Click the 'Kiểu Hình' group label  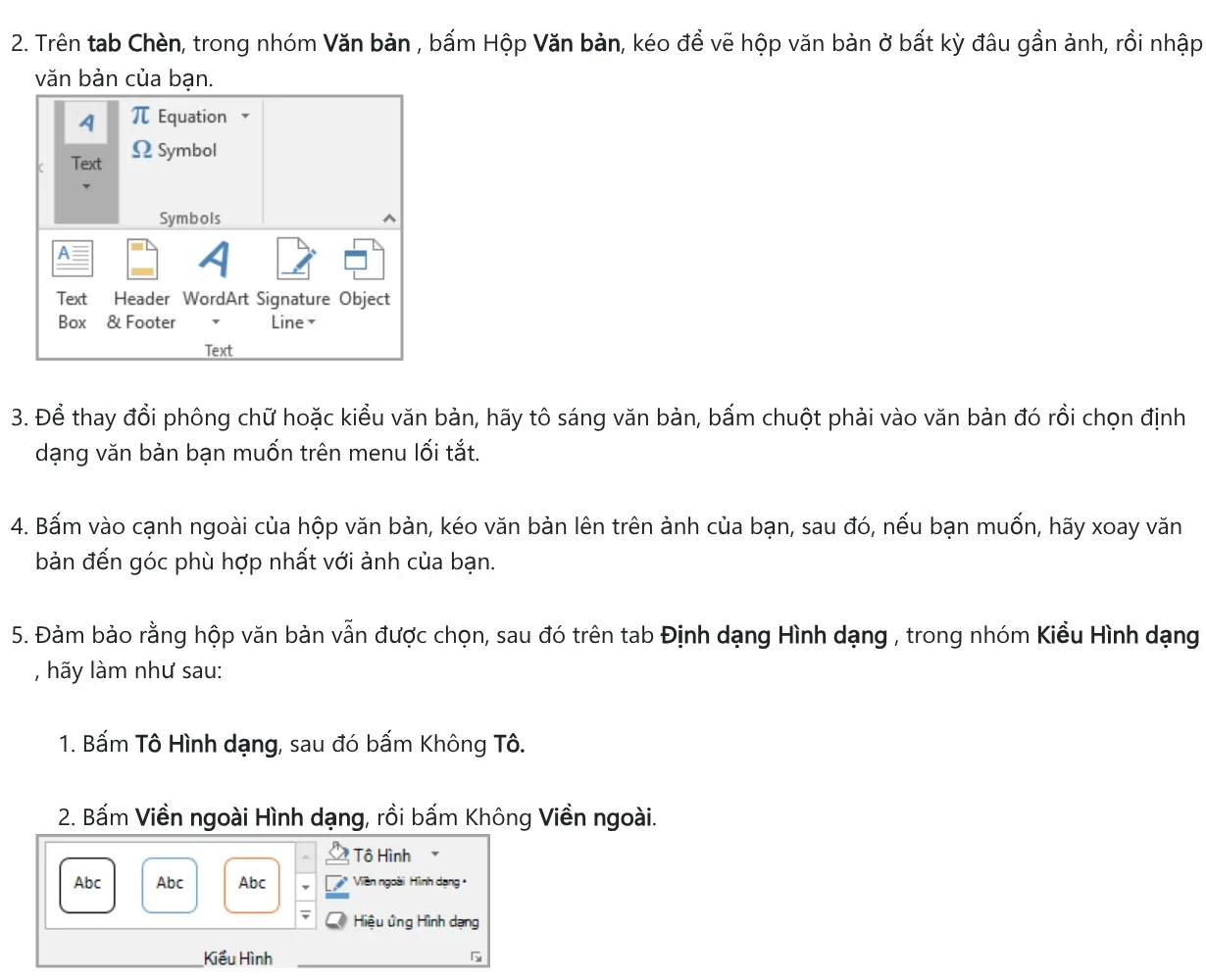(238, 958)
